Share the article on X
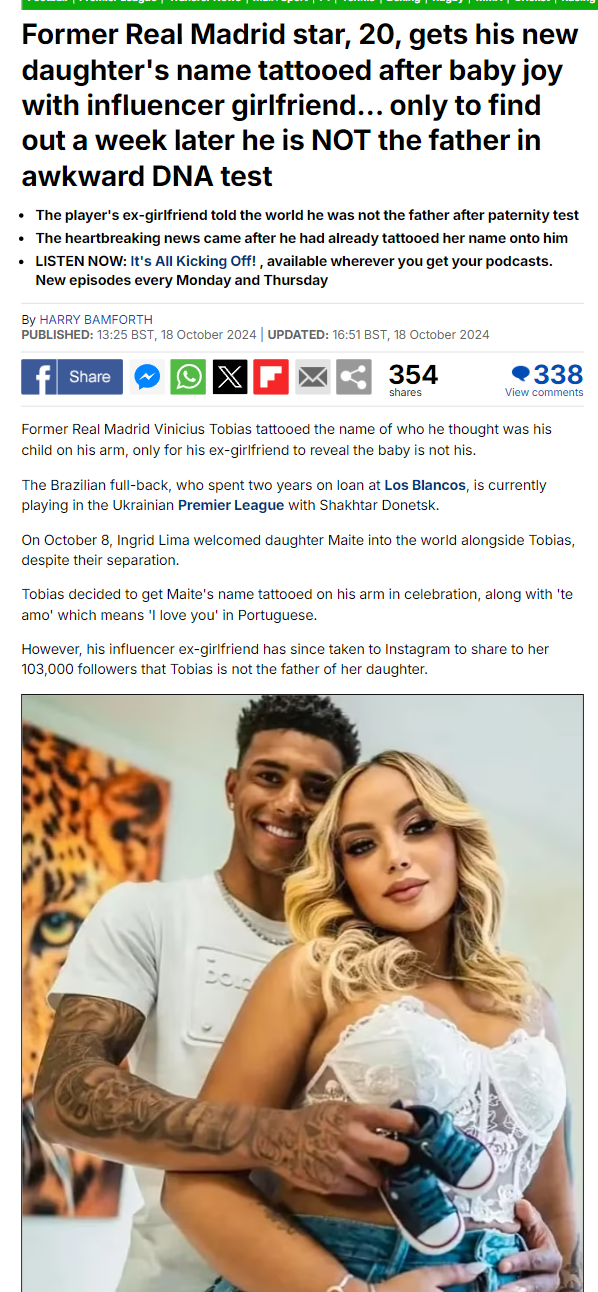 229,377
